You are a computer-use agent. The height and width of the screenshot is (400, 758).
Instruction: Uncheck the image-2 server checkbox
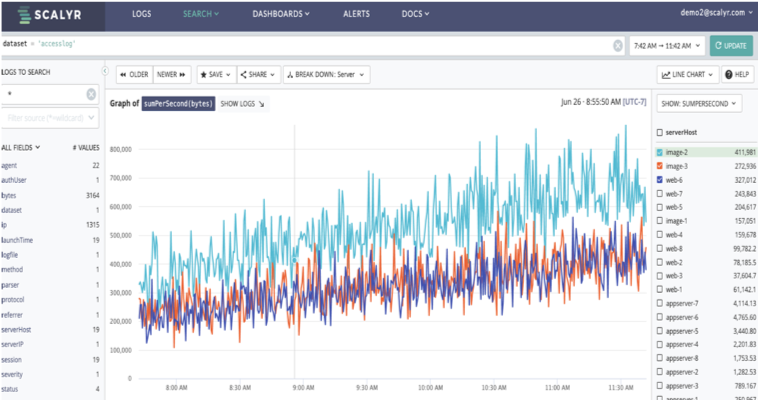point(659,152)
